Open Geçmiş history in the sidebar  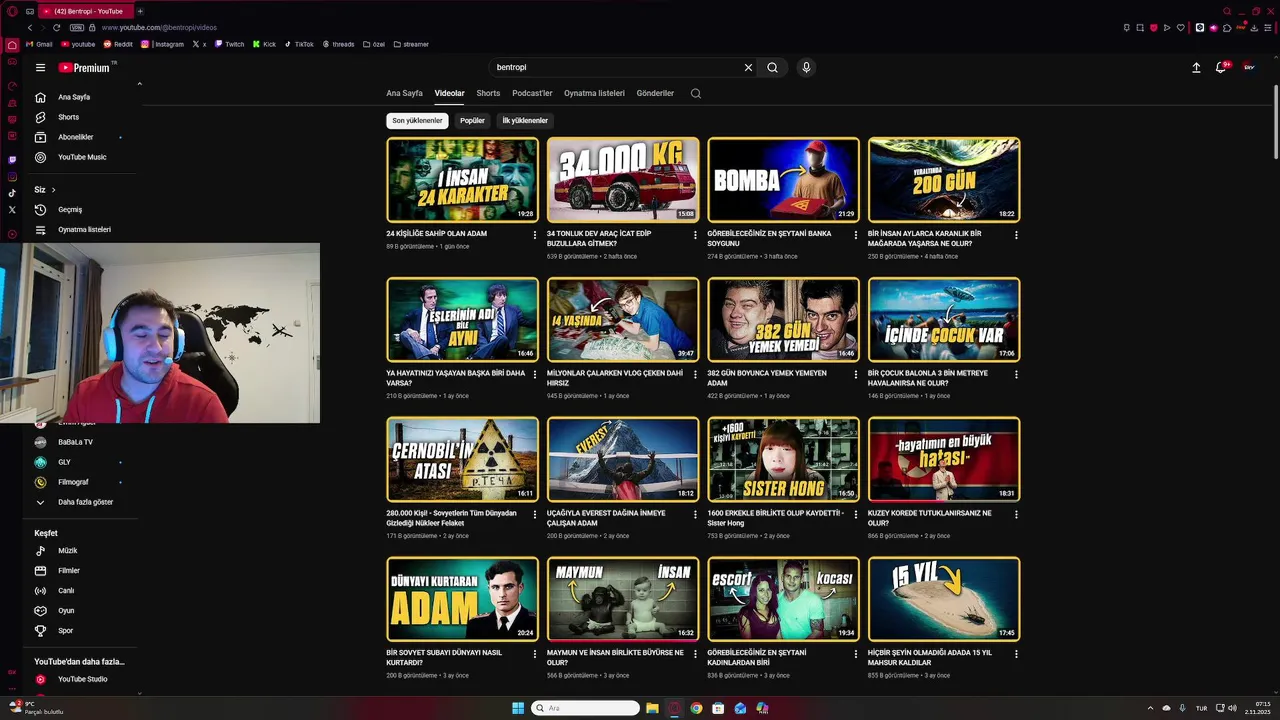pos(70,210)
